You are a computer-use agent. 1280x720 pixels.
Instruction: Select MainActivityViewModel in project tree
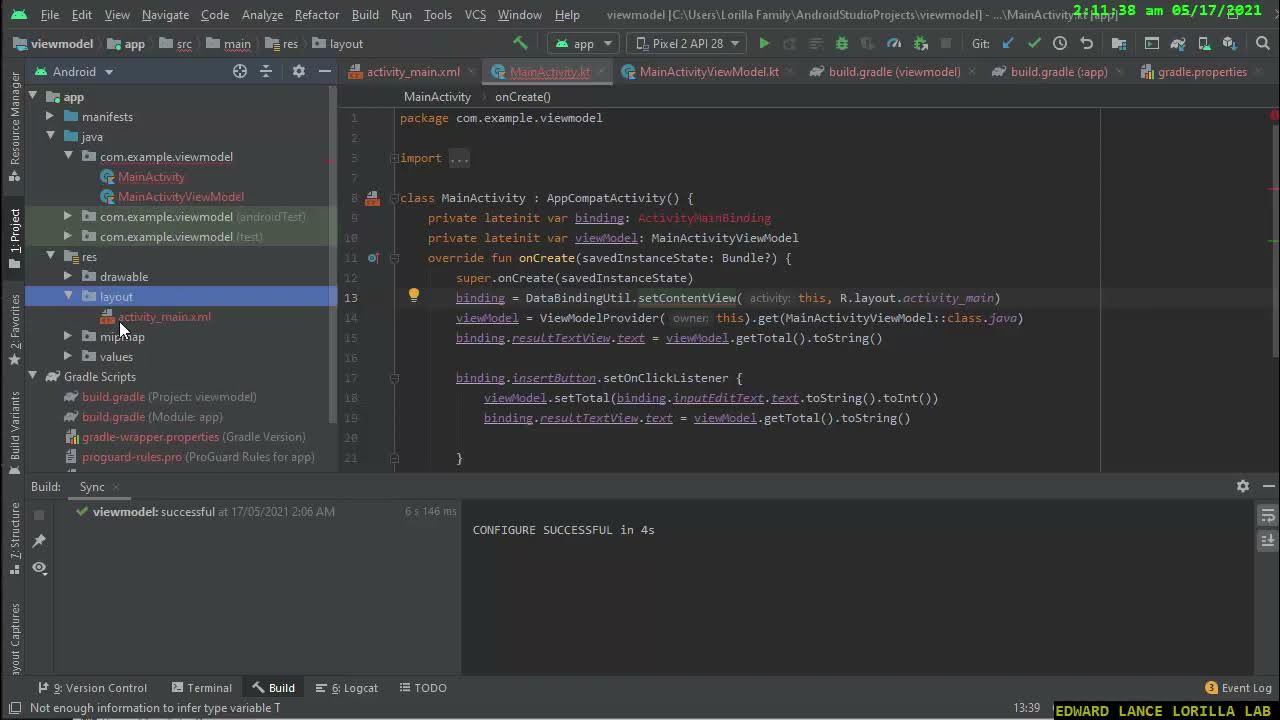point(180,197)
